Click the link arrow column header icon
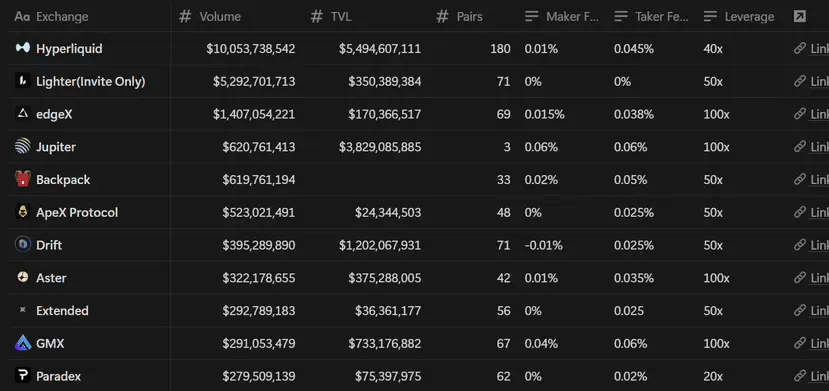 pyautogui.click(x=800, y=16)
